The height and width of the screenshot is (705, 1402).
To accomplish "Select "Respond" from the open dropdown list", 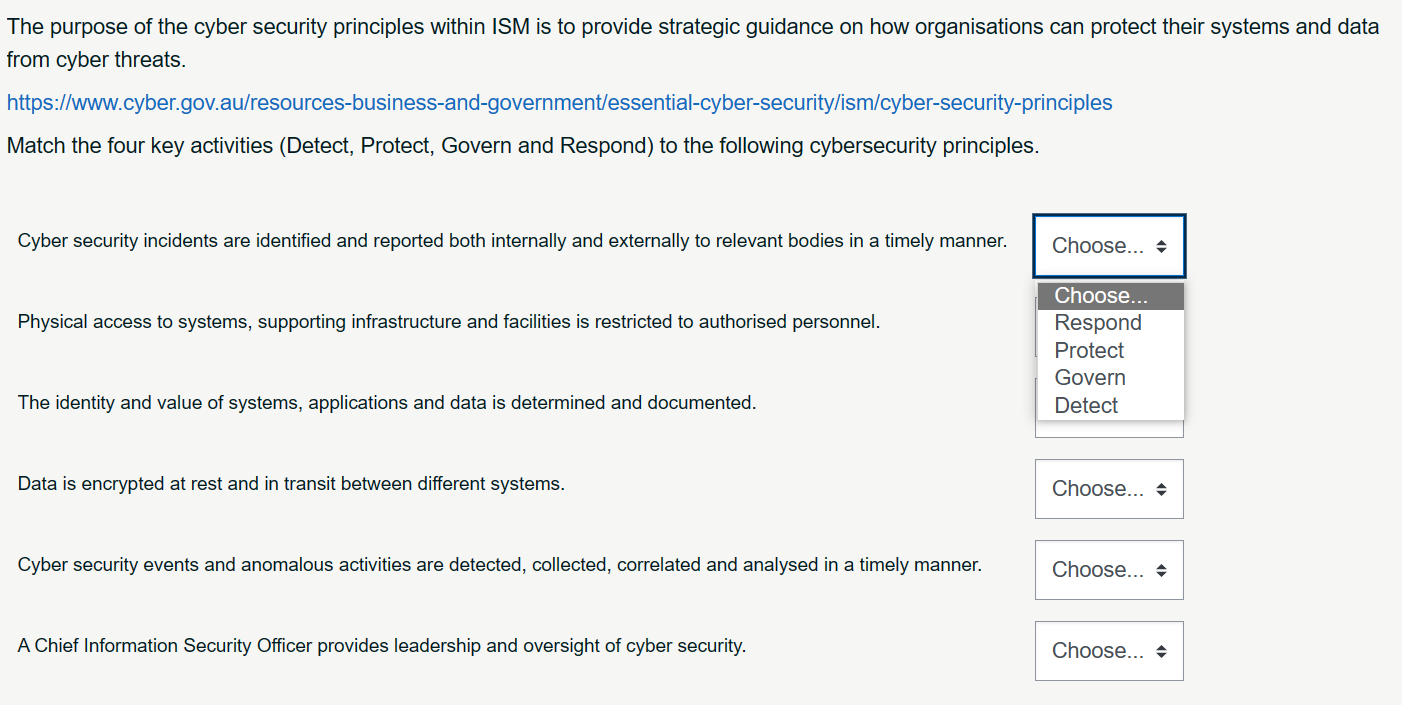I will (1097, 322).
